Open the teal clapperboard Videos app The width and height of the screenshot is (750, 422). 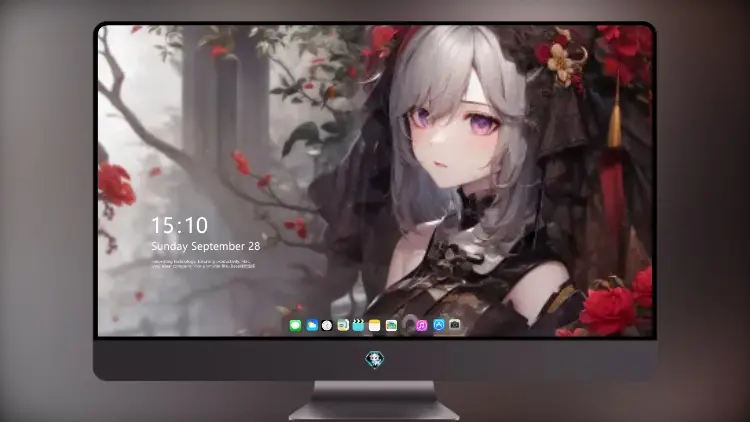coord(358,325)
